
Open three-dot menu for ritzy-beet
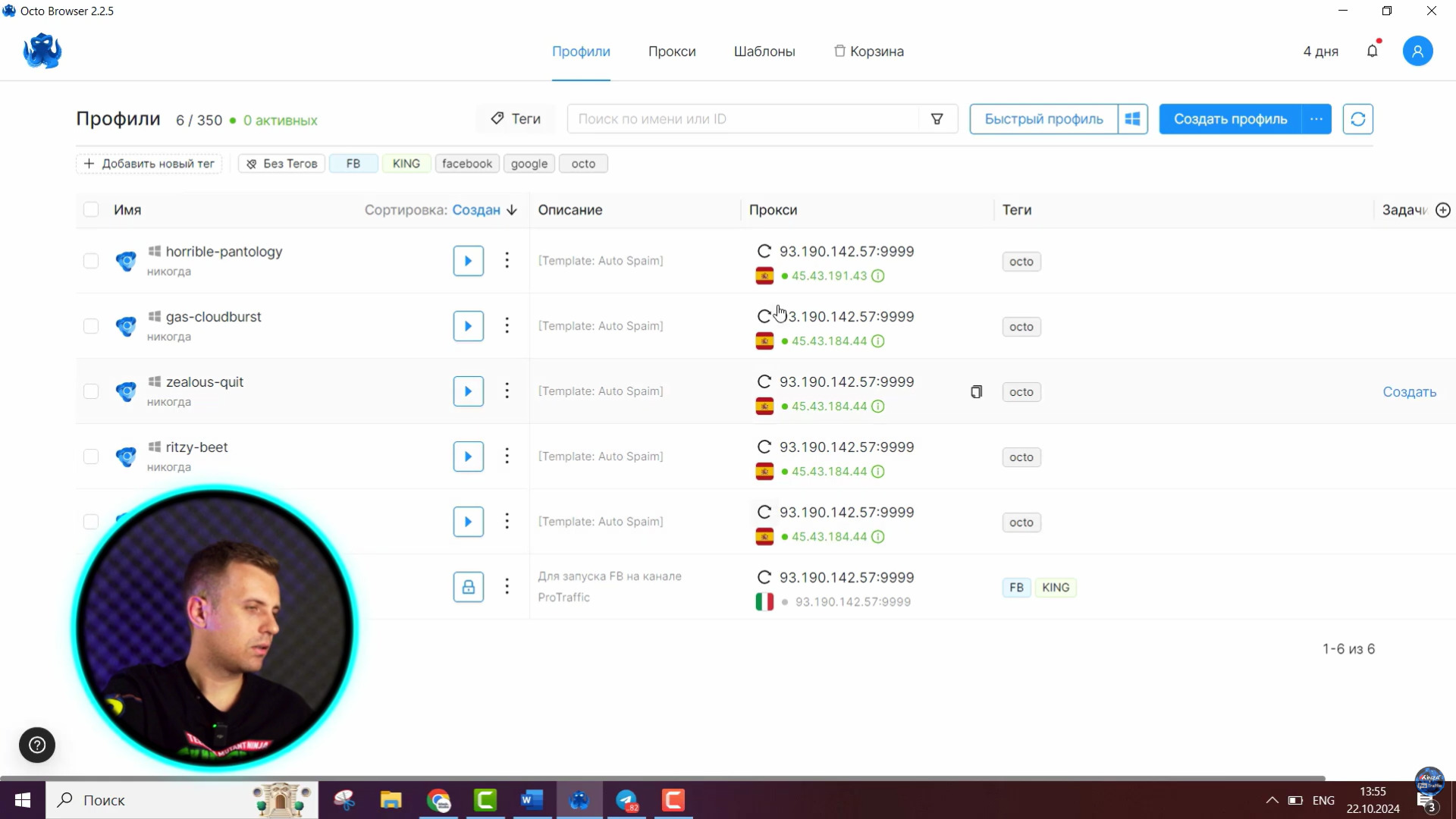(x=507, y=457)
